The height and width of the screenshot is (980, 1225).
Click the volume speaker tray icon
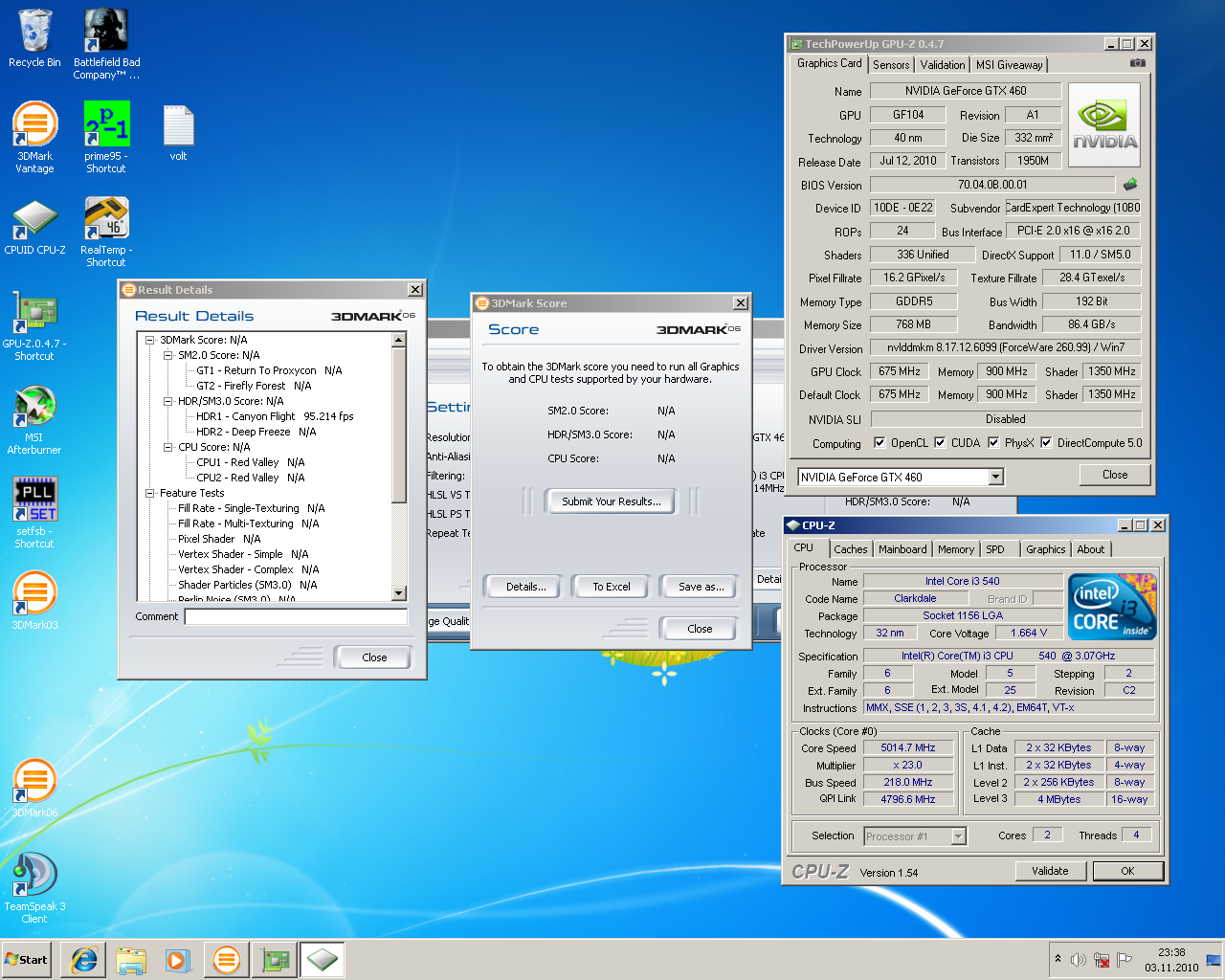(x=1079, y=959)
